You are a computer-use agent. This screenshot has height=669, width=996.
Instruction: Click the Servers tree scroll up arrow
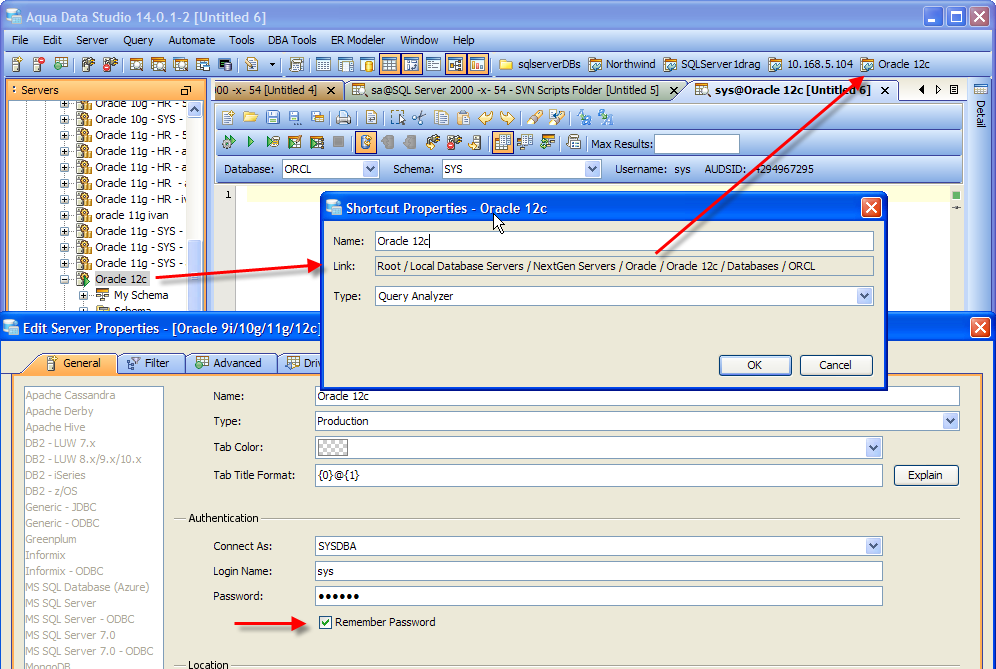click(194, 110)
